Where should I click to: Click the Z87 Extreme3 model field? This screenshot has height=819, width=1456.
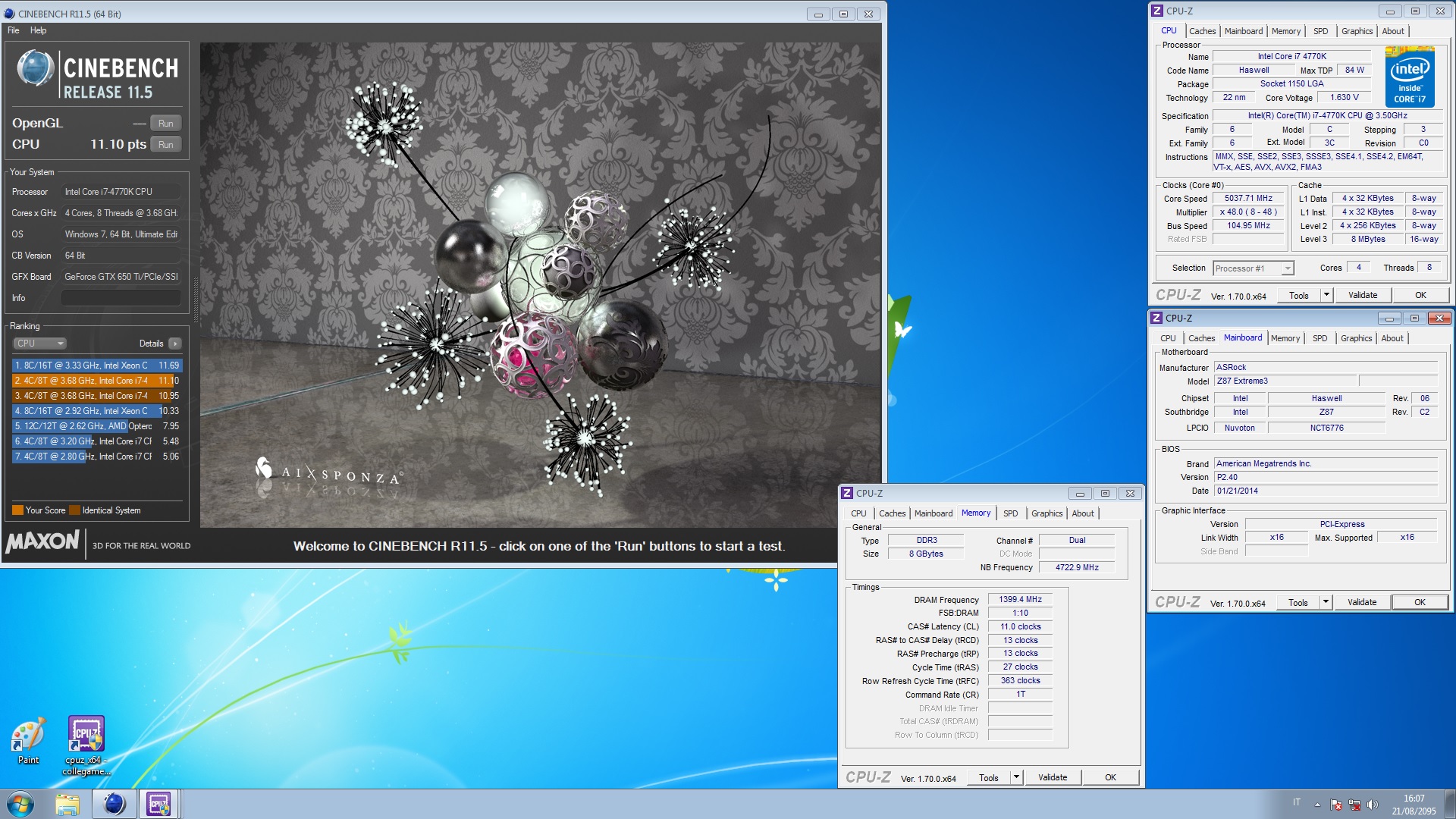1285,381
